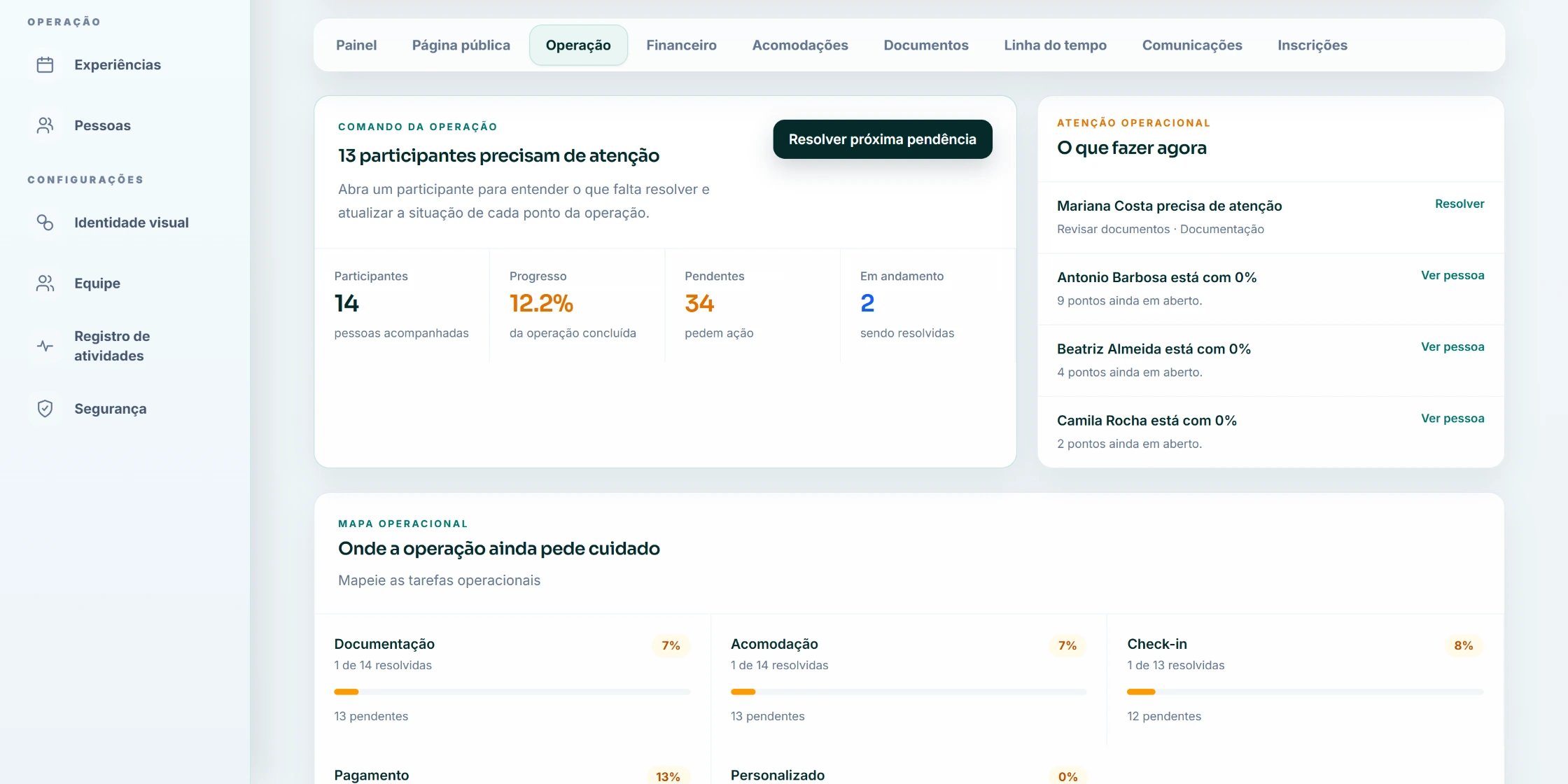Click the Identidade visual shapes icon
Screen dimensions: 1568x784
[45, 223]
